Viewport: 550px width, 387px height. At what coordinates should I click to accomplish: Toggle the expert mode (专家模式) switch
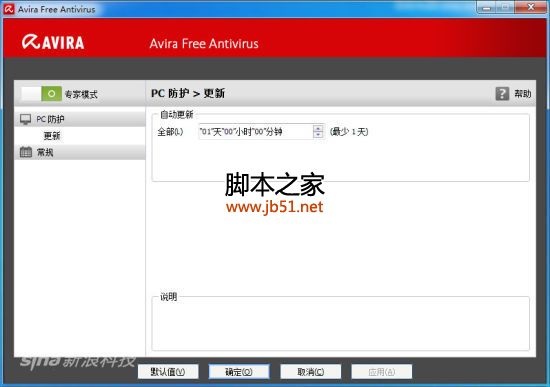pos(41,94)
